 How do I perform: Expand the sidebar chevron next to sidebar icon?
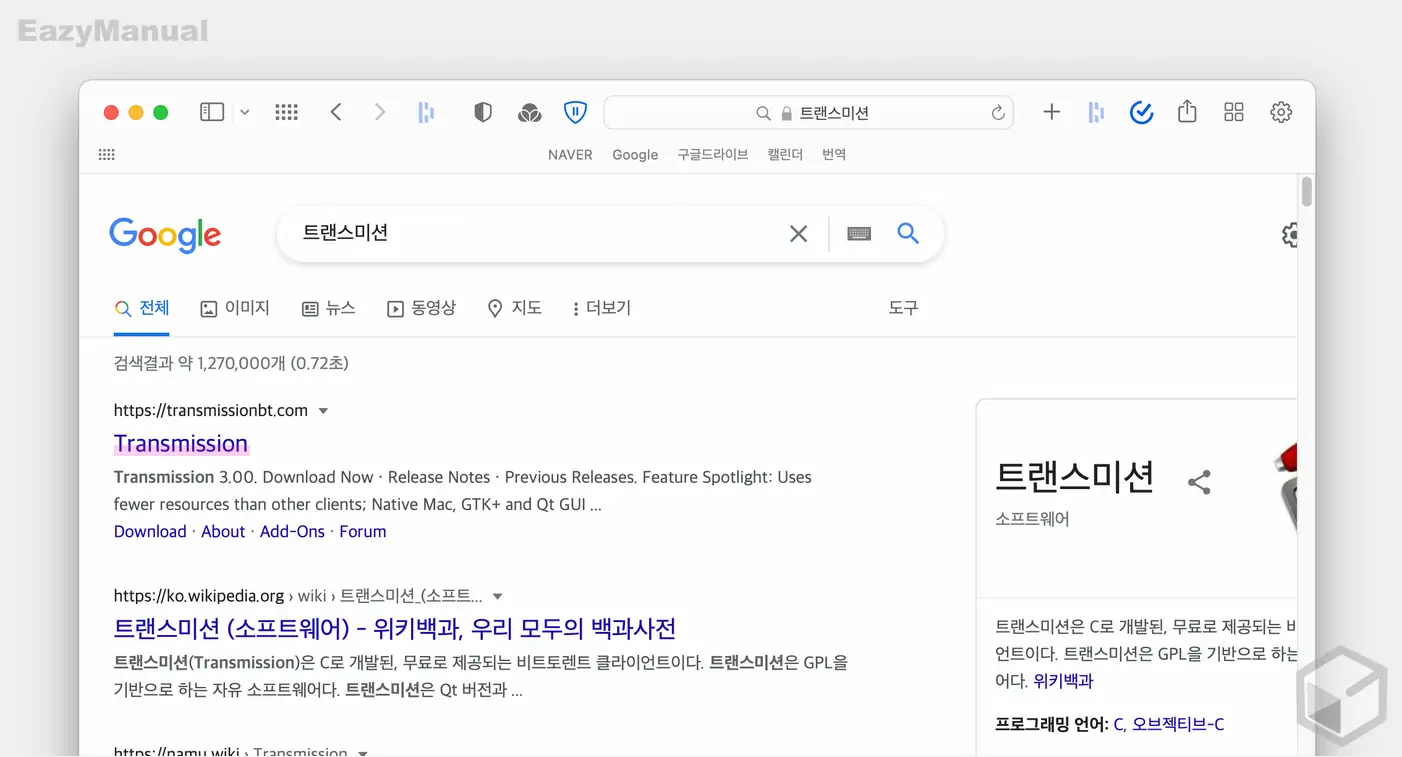(x=244, y=112)
